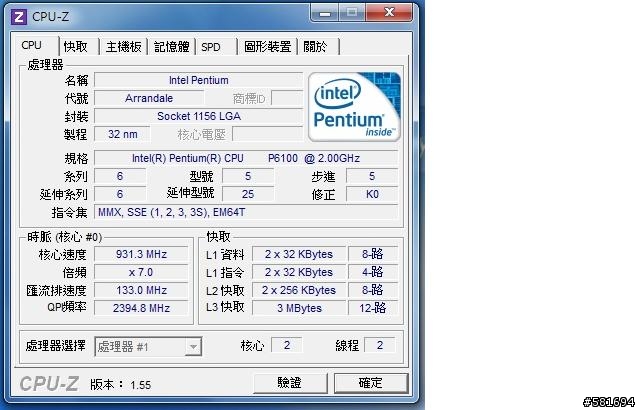Go to the 記憶體 tab

[x=172, y=47]
